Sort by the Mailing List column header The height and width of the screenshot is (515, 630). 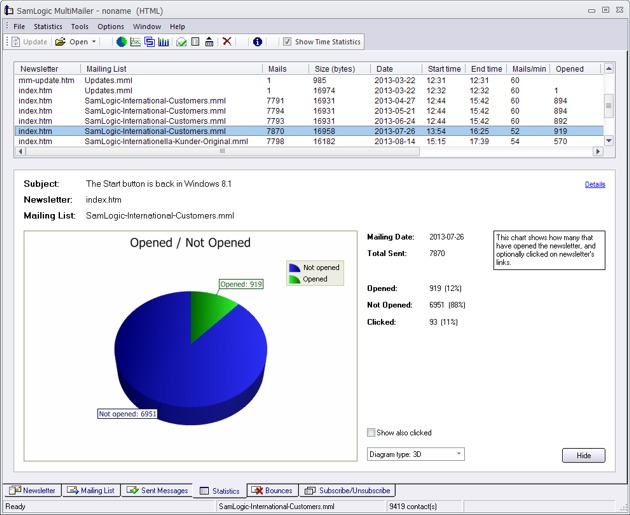[x=171, y=69]
